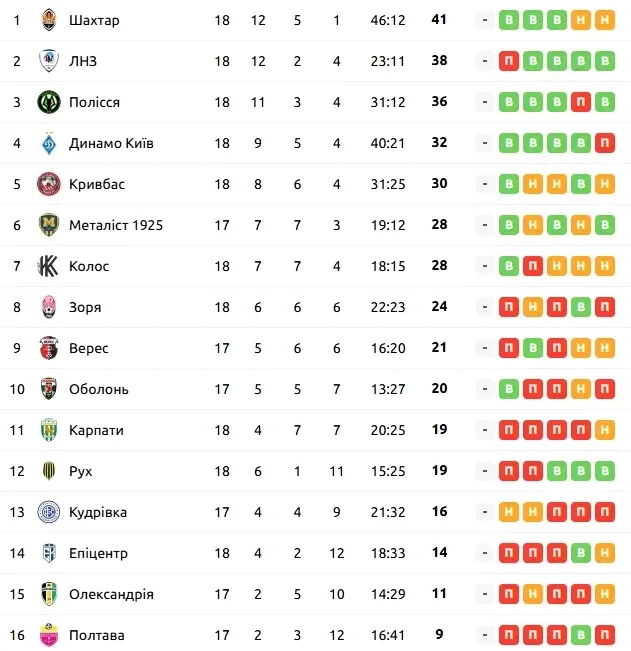Click the Епіцентр team name link
Image resolution: width=631 pixels, height=651 pixels.
[98, 553]
